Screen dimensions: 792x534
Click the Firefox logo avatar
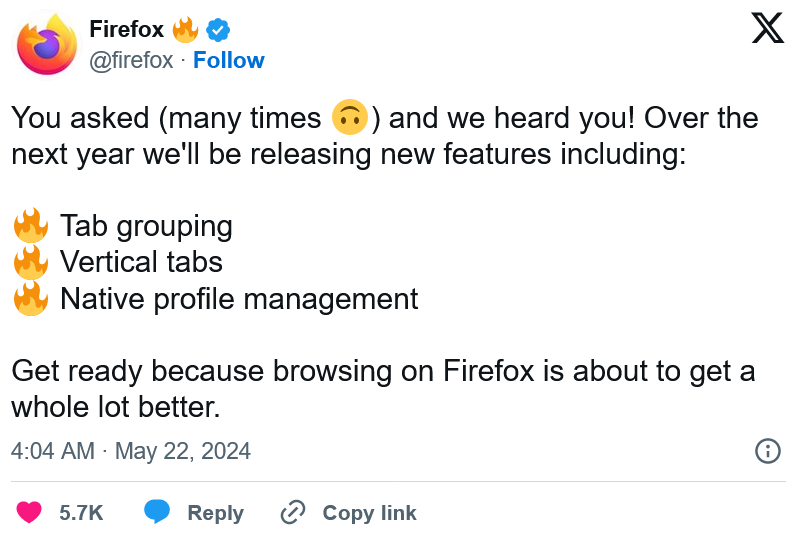point(46,45)
